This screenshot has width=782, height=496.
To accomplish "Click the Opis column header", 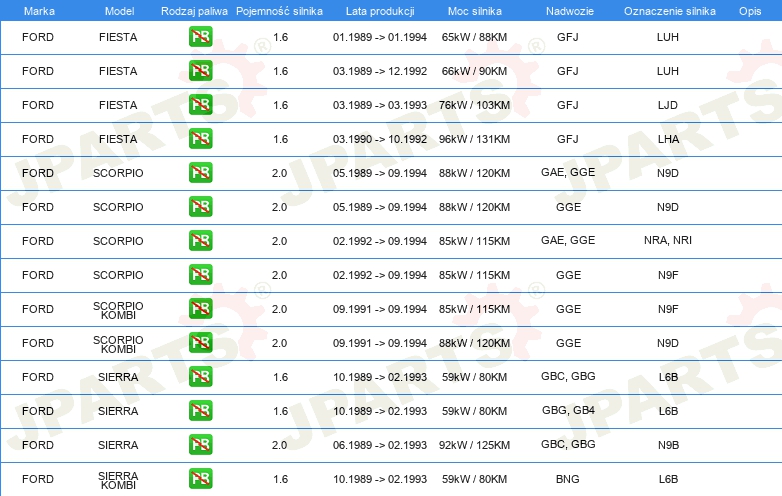I will click(750, 11).
